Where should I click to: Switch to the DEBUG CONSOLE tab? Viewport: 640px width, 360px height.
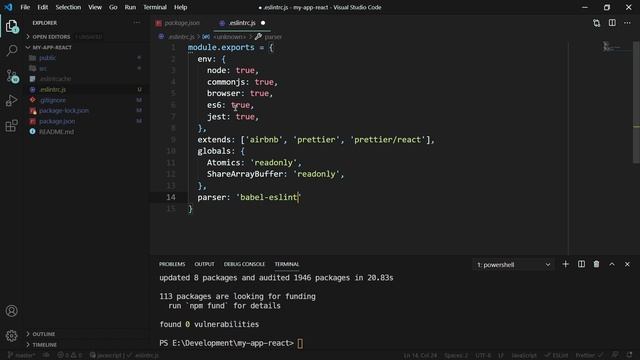tap(244, 264)
